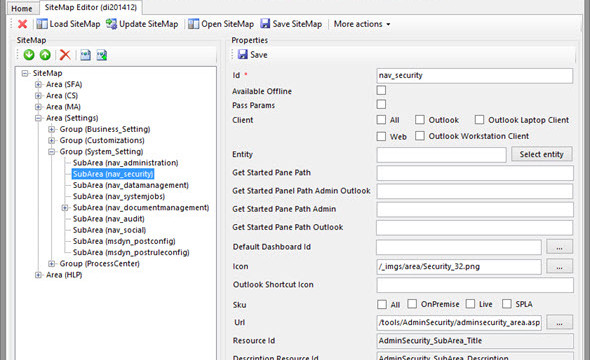The image size is (590, 360).
Task: Toggle Pass Params checkbox
Action: [x=381, y=104]
